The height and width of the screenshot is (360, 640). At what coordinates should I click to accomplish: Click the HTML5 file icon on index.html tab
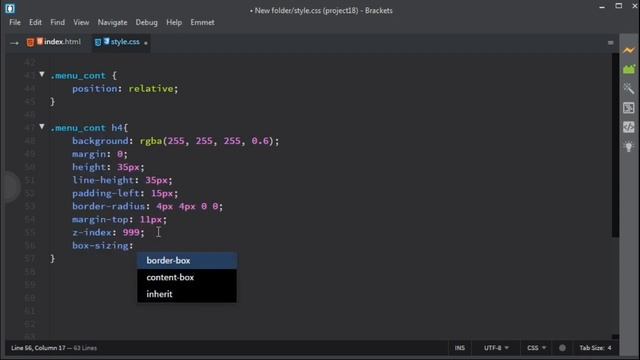tap(30, 42)
